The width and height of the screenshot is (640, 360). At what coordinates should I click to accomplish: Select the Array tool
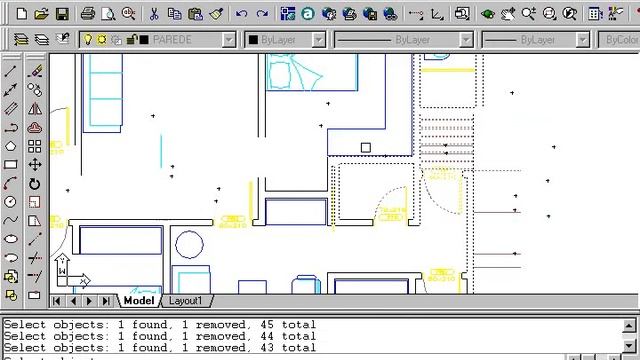(x=35, y=146)
